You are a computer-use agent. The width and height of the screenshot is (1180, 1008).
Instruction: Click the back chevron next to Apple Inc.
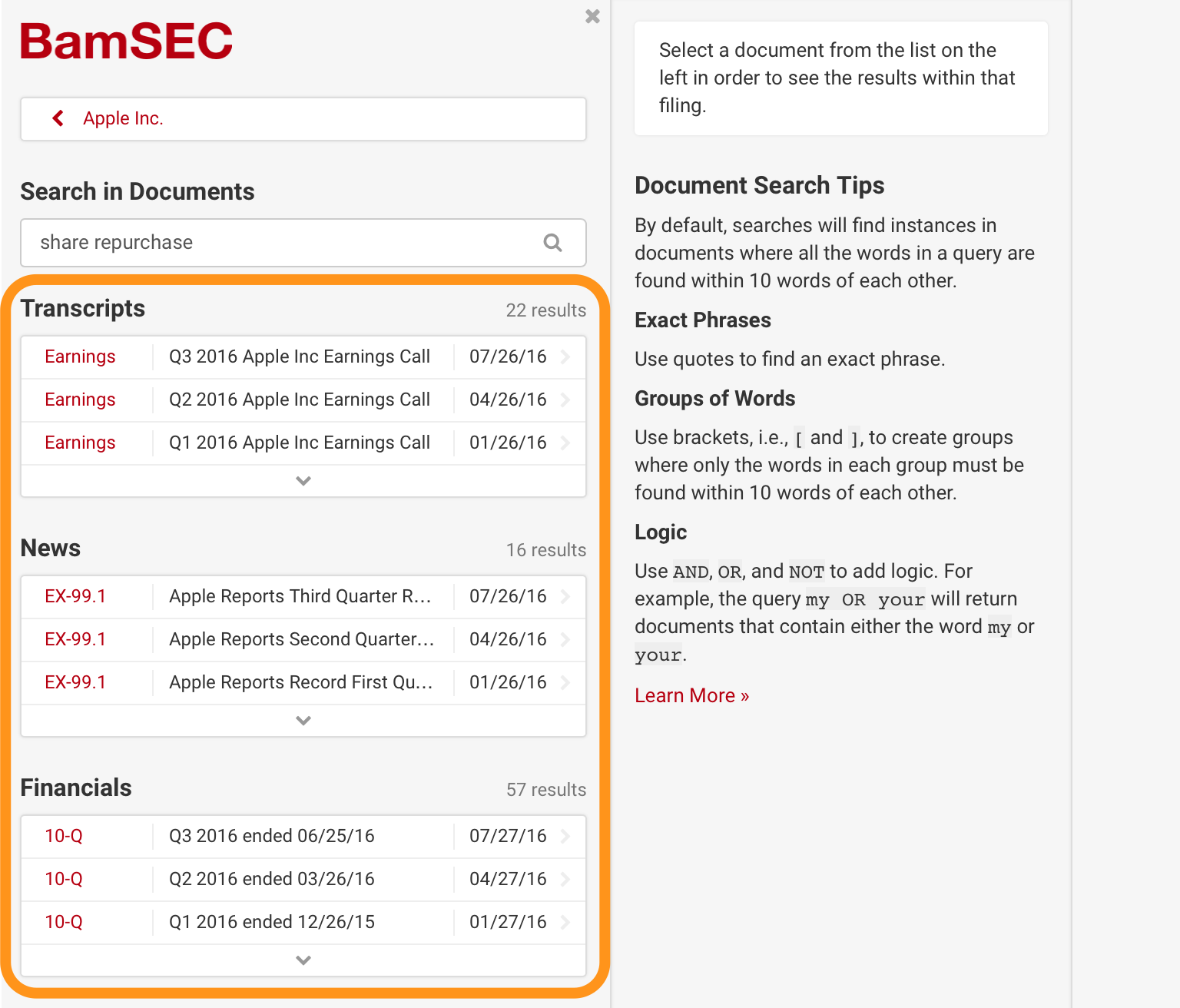tap(58, 118)
